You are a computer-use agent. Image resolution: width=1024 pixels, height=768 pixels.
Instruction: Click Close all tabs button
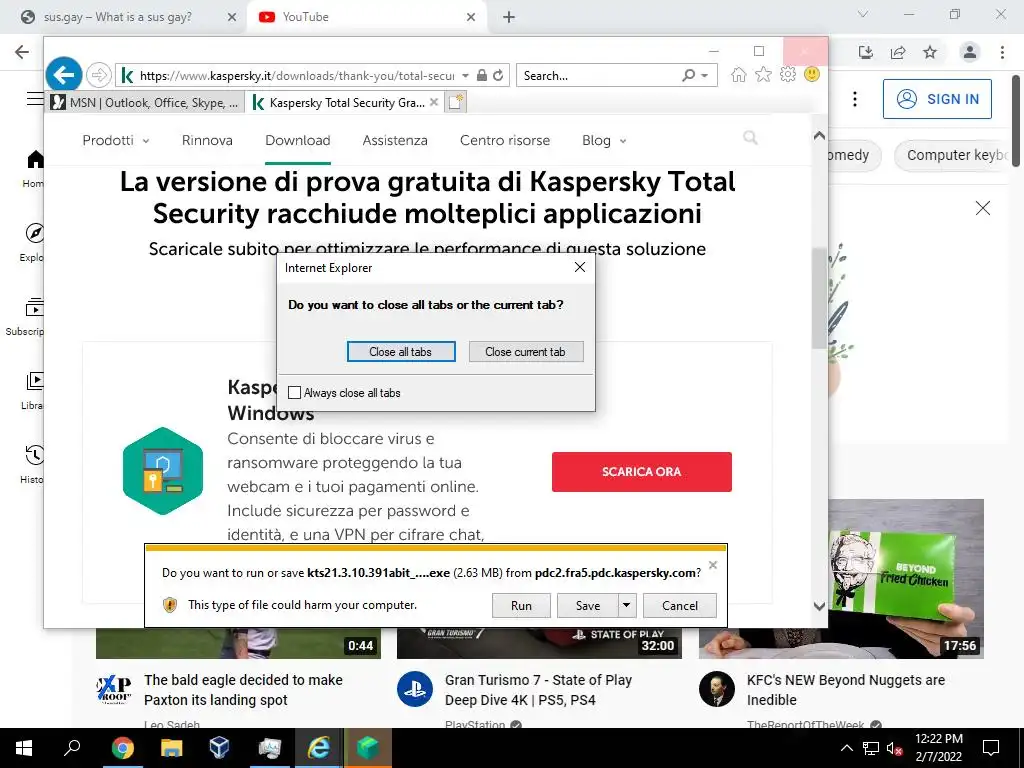point(401,351)
